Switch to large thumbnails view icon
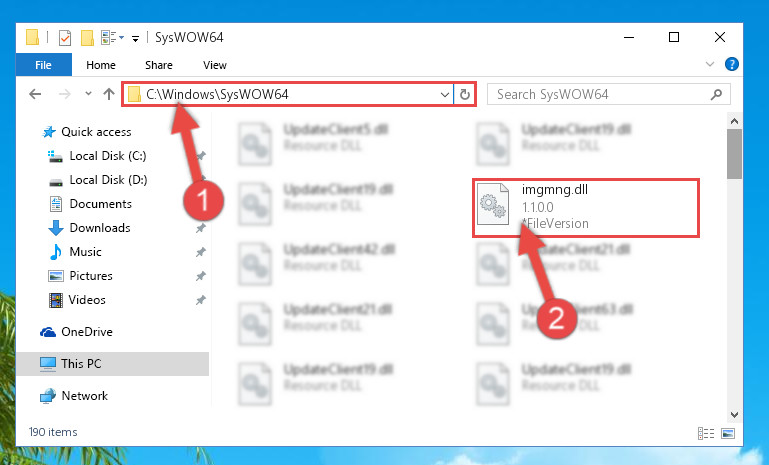Image resolution: width=769 pixels, height=465 pixels. tap(728, 433)
